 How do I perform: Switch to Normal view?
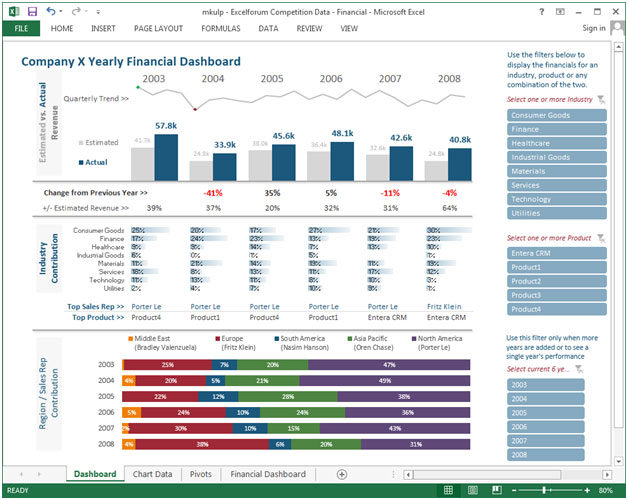(448, 490)
